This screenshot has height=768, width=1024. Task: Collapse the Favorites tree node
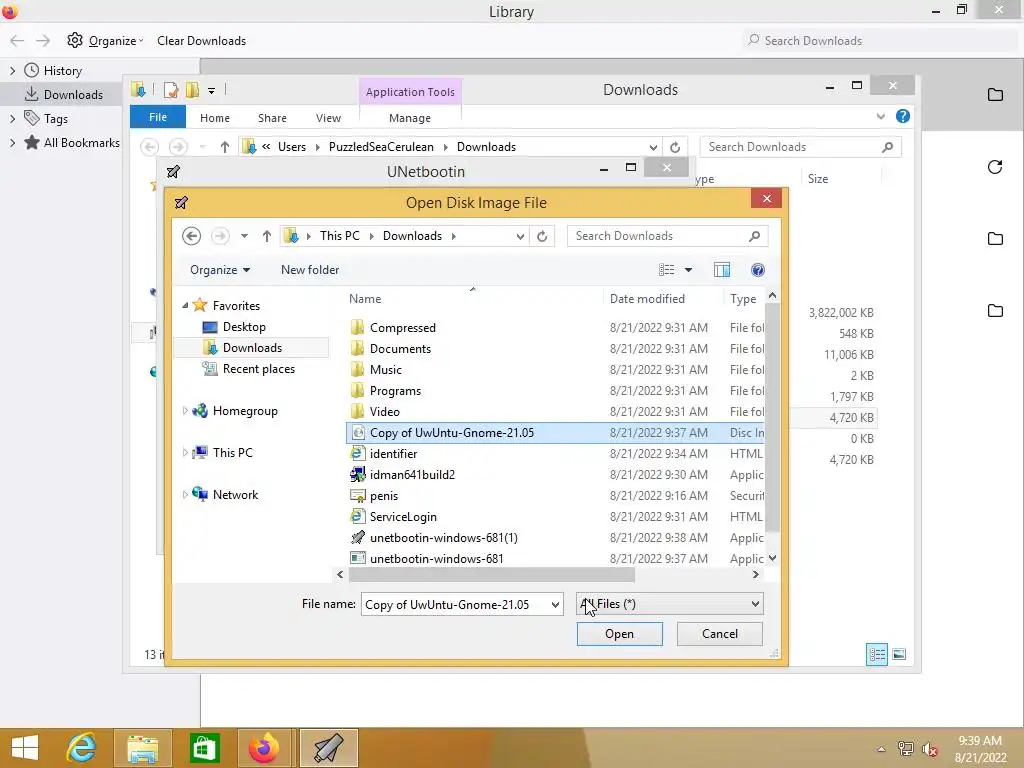pos(185,306)
